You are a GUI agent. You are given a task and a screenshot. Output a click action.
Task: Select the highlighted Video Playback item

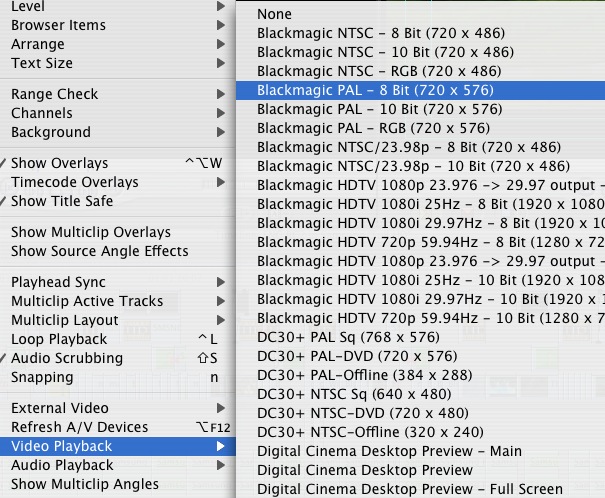pyautogui.click(x=118, y=446)
